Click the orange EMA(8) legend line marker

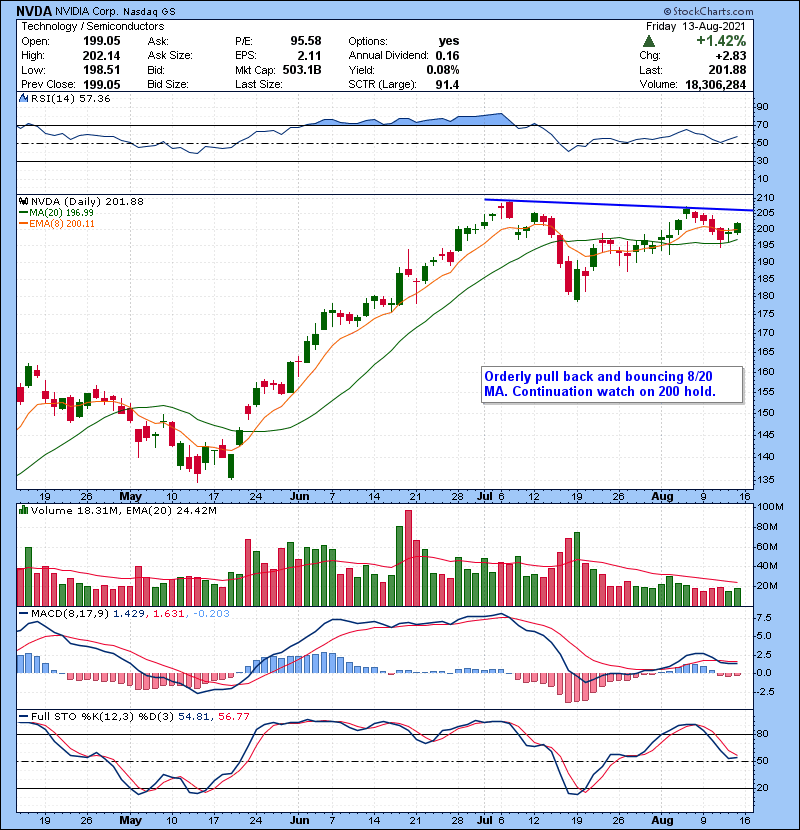pos(23,224)
